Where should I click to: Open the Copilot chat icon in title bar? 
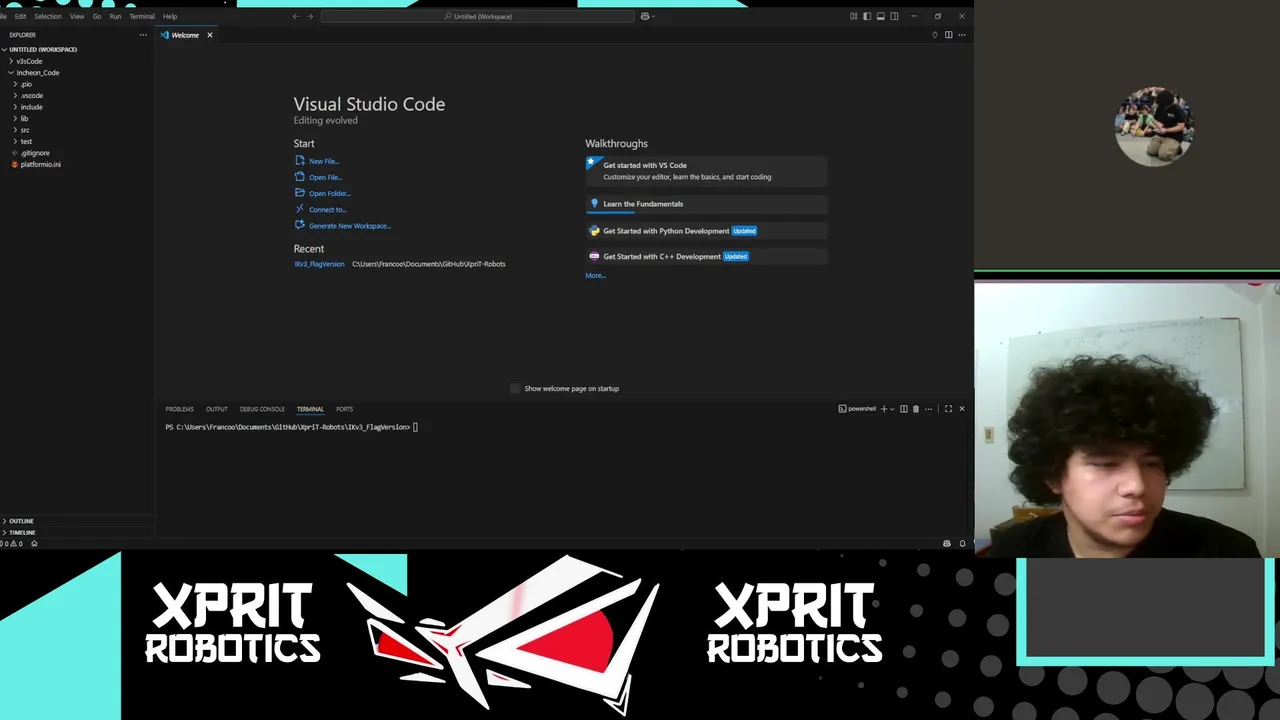pyautogui.click(x=645, y=16)
